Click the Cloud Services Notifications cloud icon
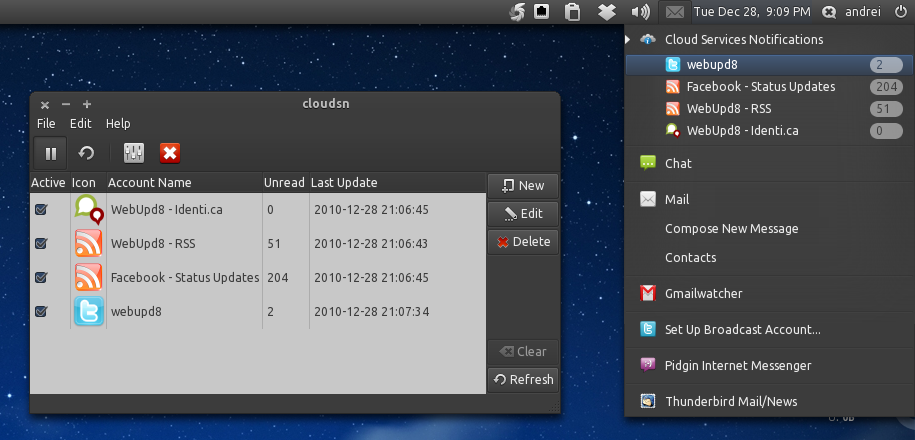Screen dimensions: 915x440 648,40
